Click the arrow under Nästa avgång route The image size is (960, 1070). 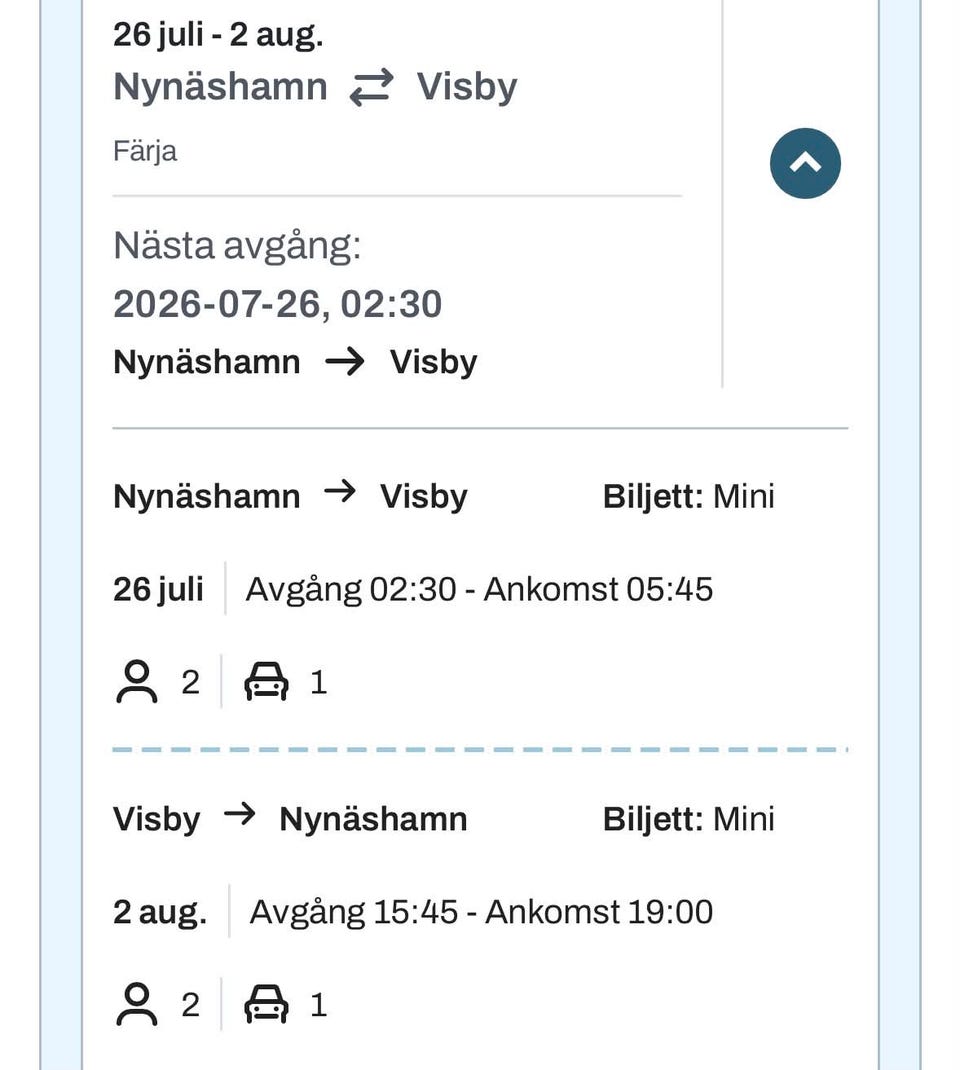(345, 362)
